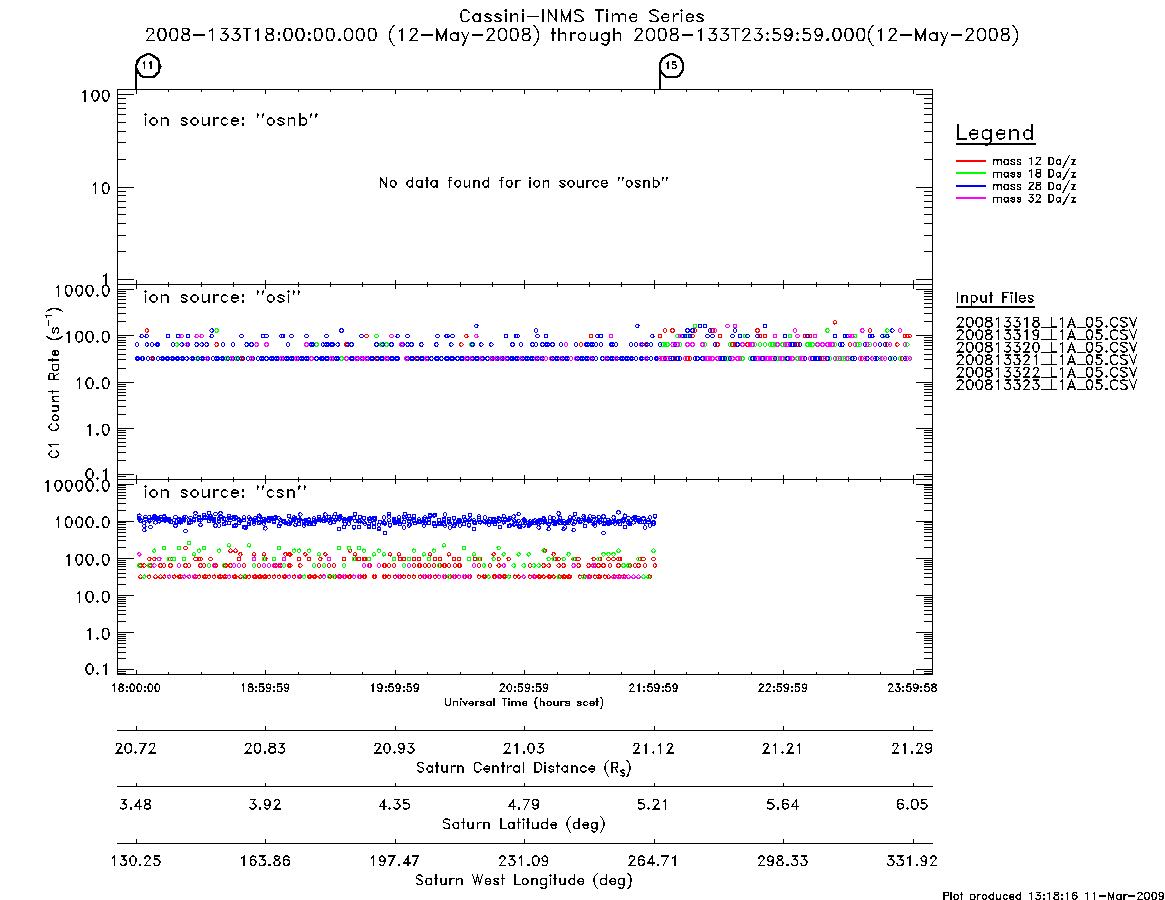This screenshot has width=1165, height=900.
Task: Click the 20.93 distance value
Action: point(395,748)
